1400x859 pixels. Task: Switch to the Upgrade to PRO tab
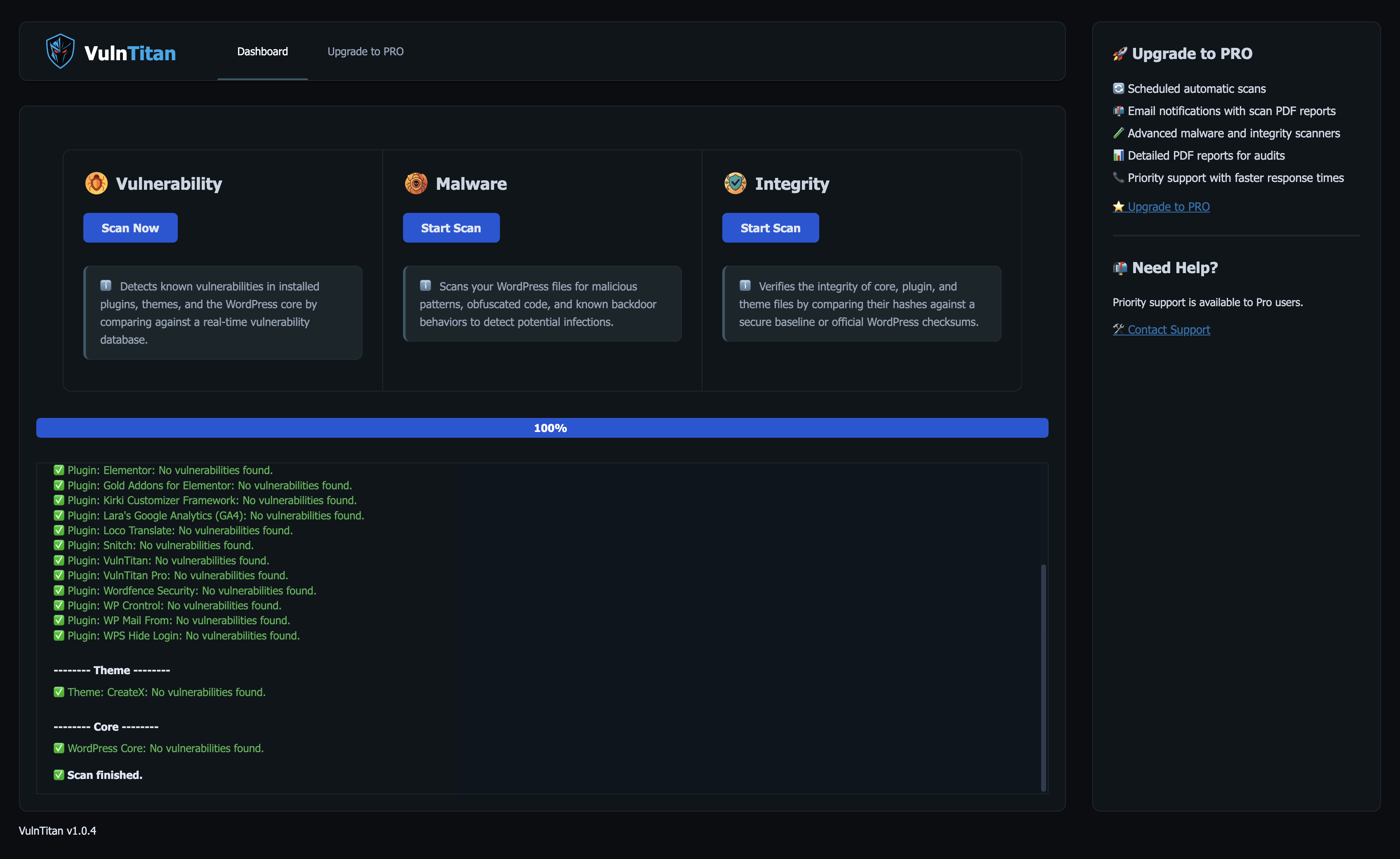[365, 51]
